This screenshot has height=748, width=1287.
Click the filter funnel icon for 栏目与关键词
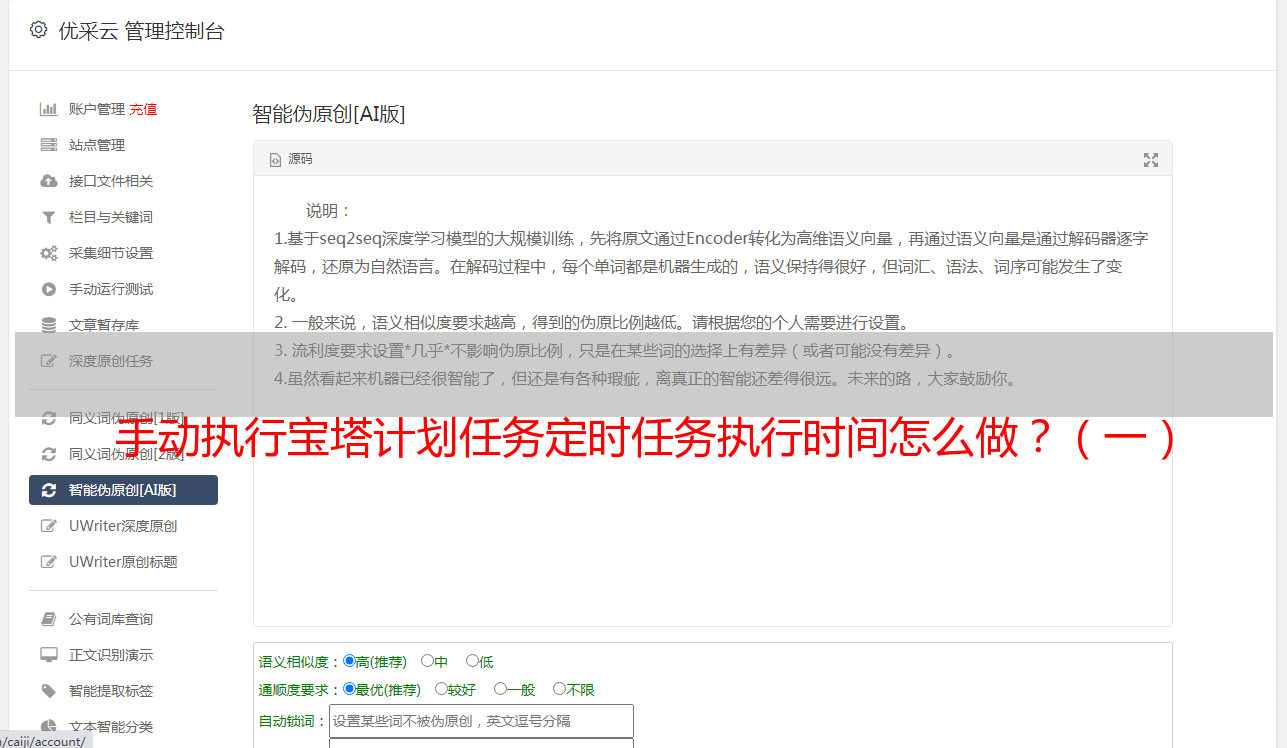(48, 217)
